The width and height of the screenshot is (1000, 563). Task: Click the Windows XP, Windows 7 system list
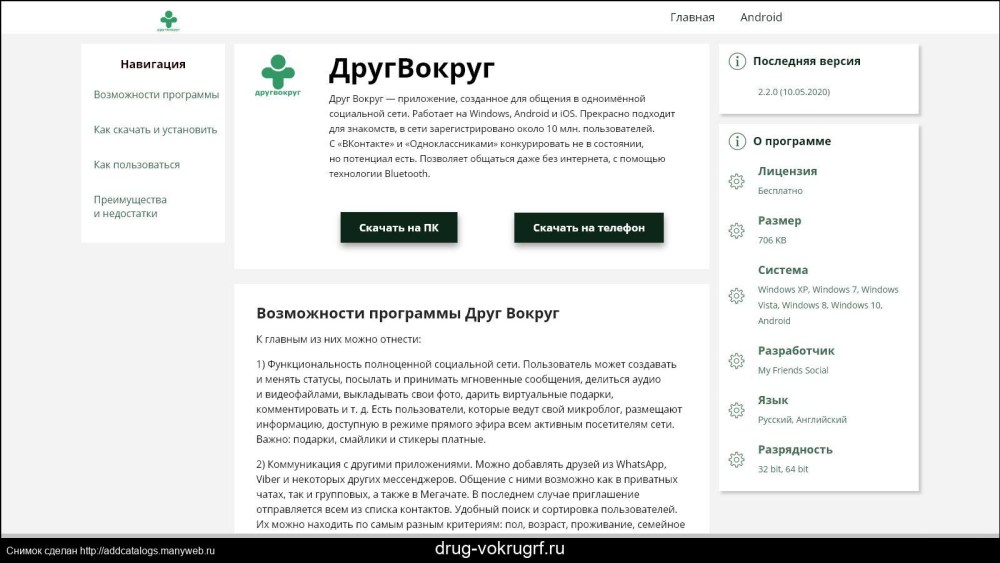click(828, 305)
